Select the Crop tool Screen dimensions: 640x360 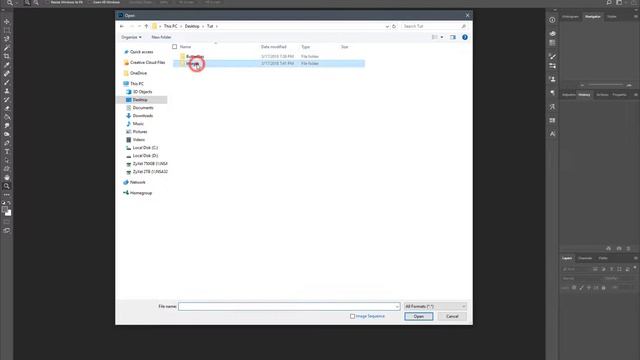click(7, 56)
